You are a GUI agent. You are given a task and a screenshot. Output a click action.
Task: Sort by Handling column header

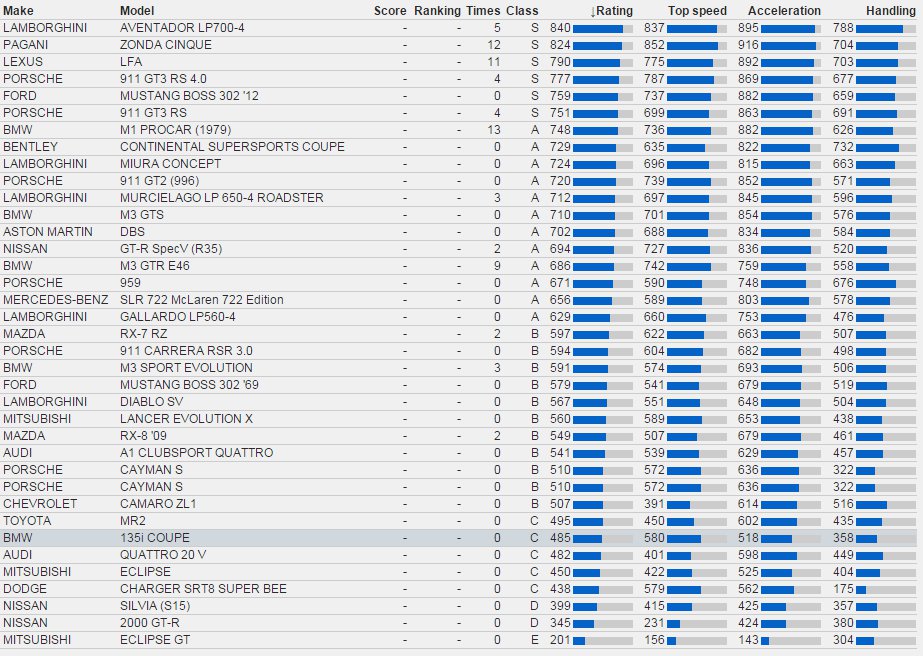coord(891,11)
